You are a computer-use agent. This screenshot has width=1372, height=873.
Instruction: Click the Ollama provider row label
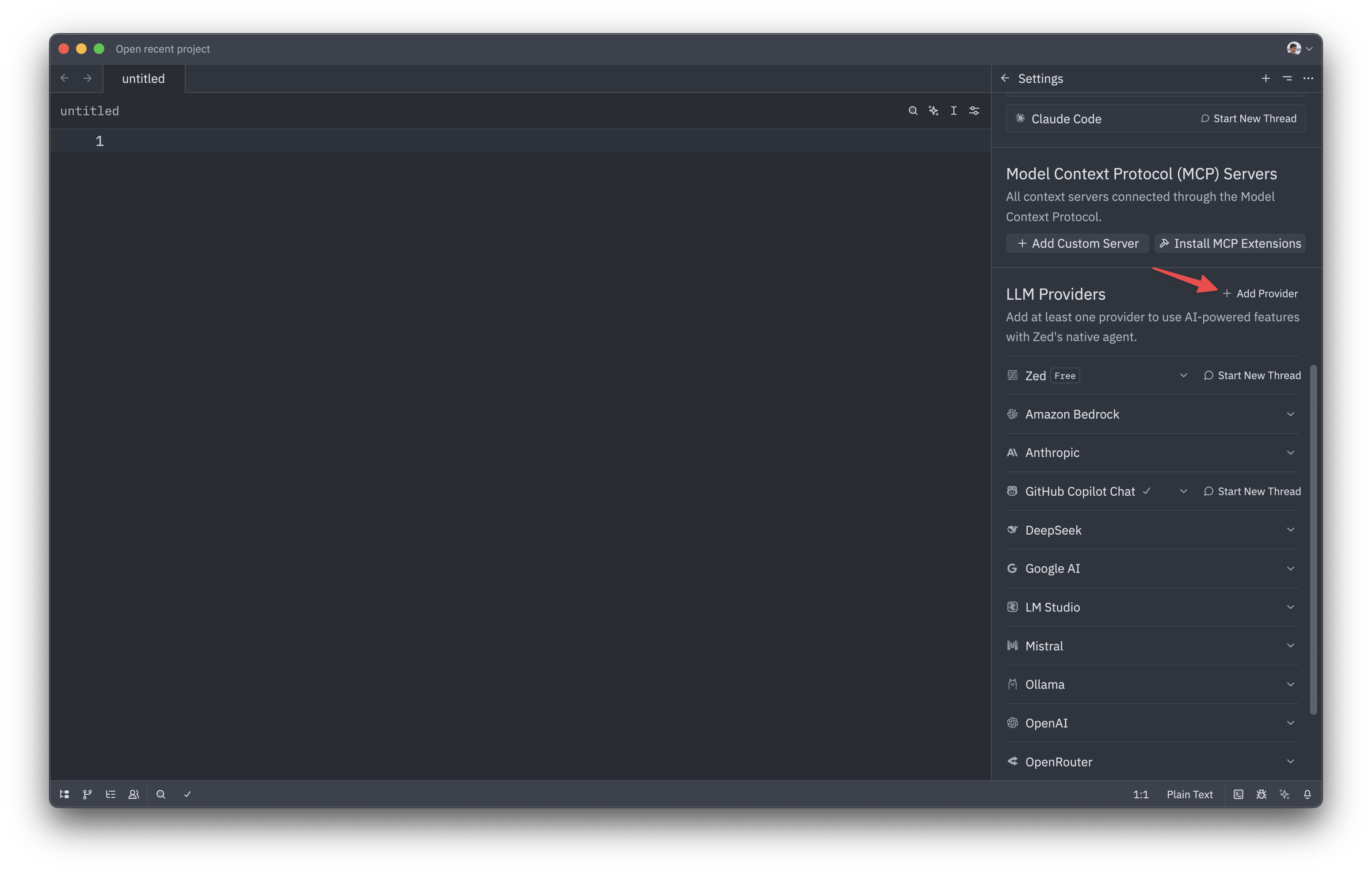(x=1044, y=684)
